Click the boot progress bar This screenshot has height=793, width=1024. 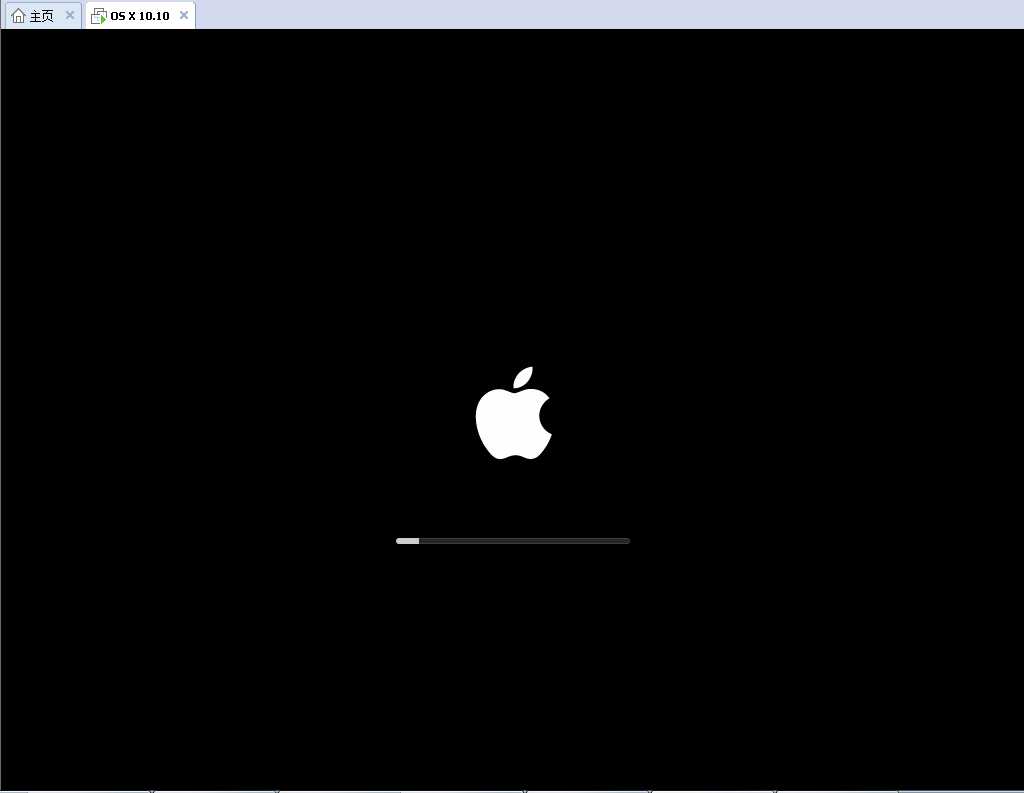513,541
